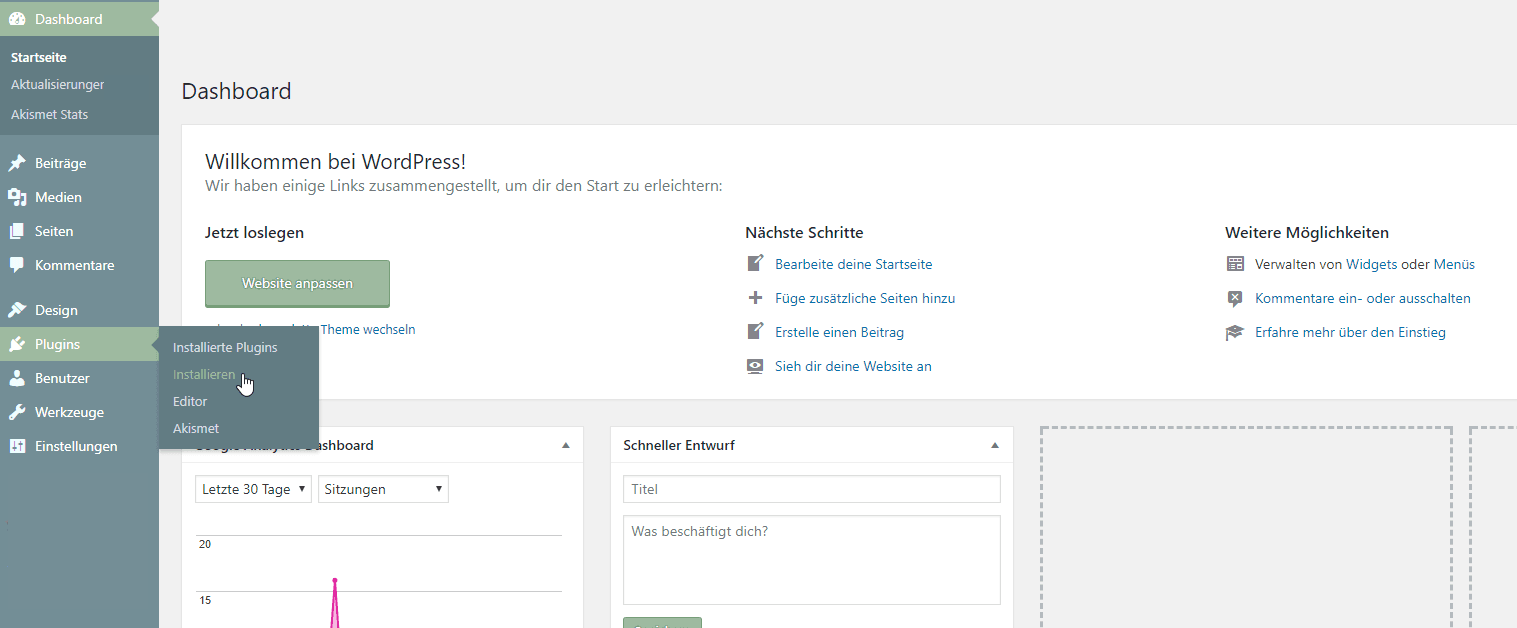1517x628 pixels.
Task: Select Installieren in the Plugins submenu
Action: click(x=204, y=375)
